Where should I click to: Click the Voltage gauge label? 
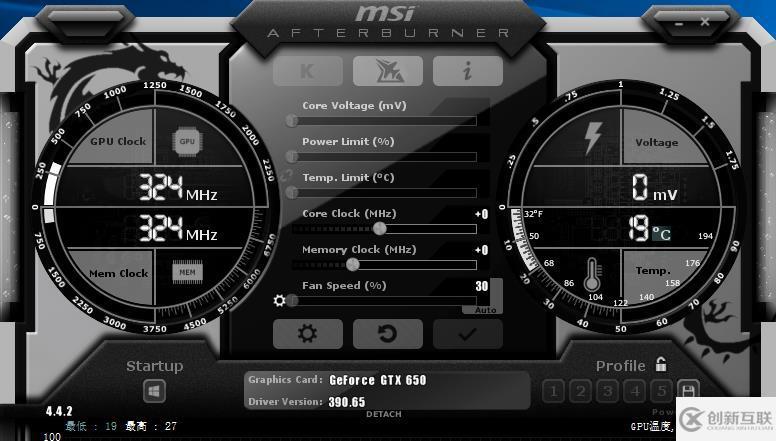[x=657, y=143]
